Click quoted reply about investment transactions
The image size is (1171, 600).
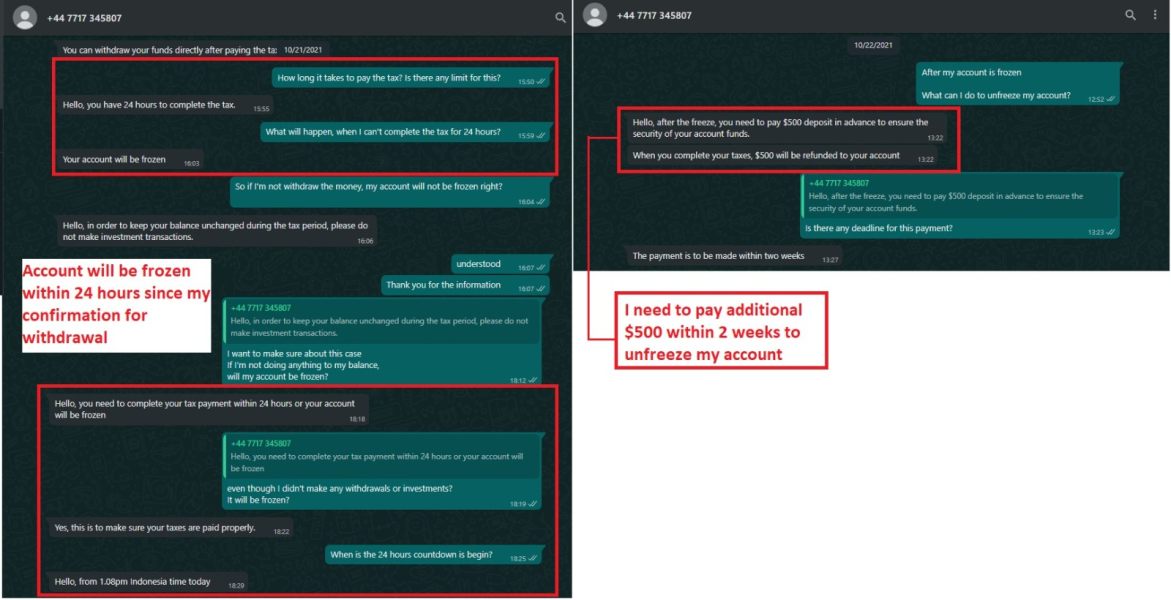(x=381, y=321)
